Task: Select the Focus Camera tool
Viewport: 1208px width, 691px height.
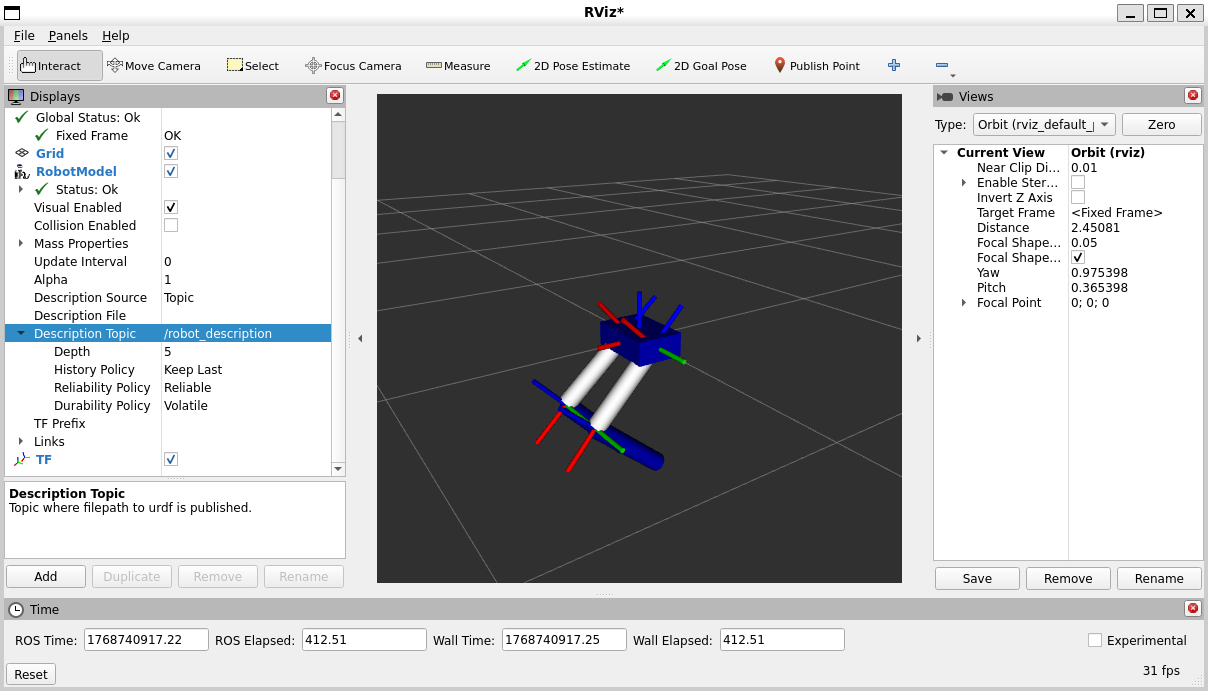Action: tap(353, 66)
